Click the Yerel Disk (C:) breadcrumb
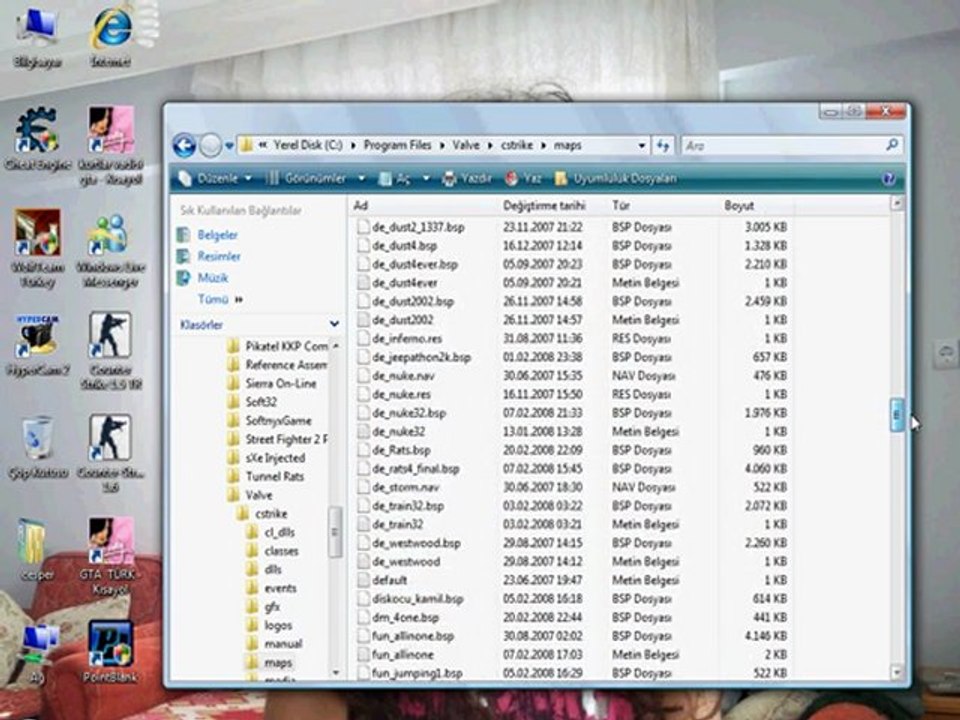Viewport: 960px width, 720px height. [307, 146]
